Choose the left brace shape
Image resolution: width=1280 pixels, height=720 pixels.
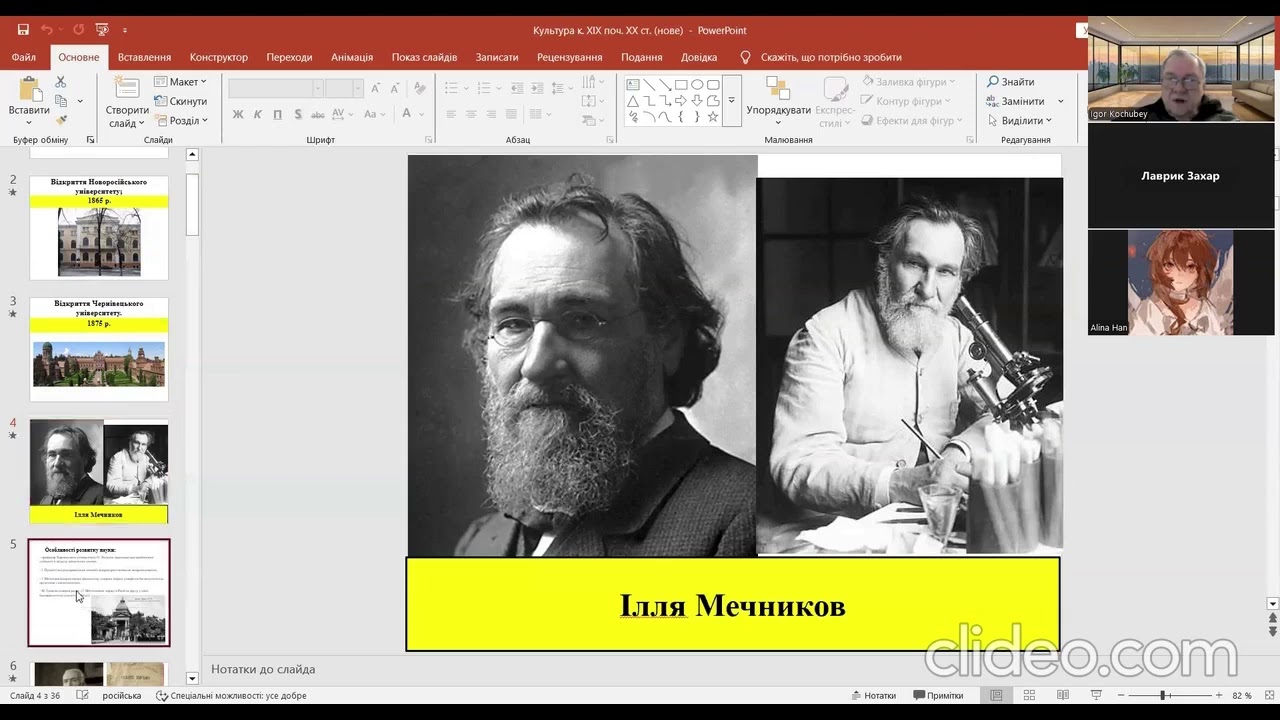point(681,117)
